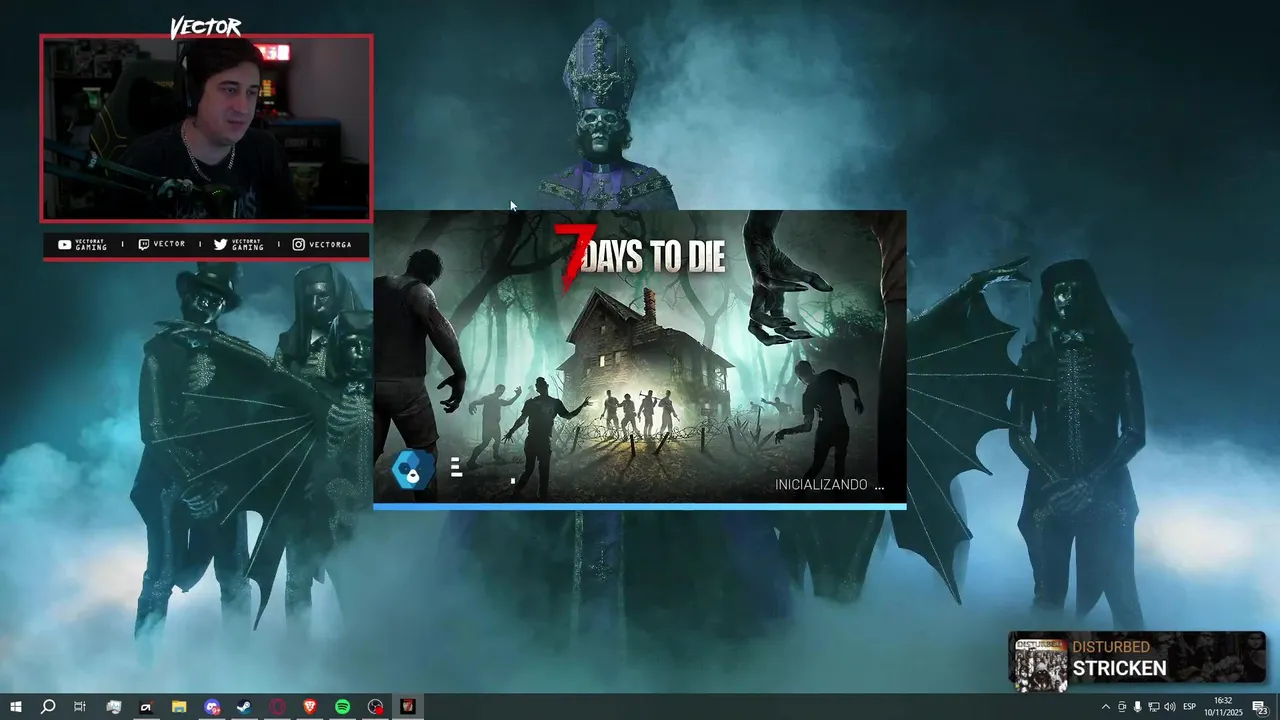Open Brave browser from taskbar
Viewport: 1280px width, 720px height.
(x=309, y=707)
